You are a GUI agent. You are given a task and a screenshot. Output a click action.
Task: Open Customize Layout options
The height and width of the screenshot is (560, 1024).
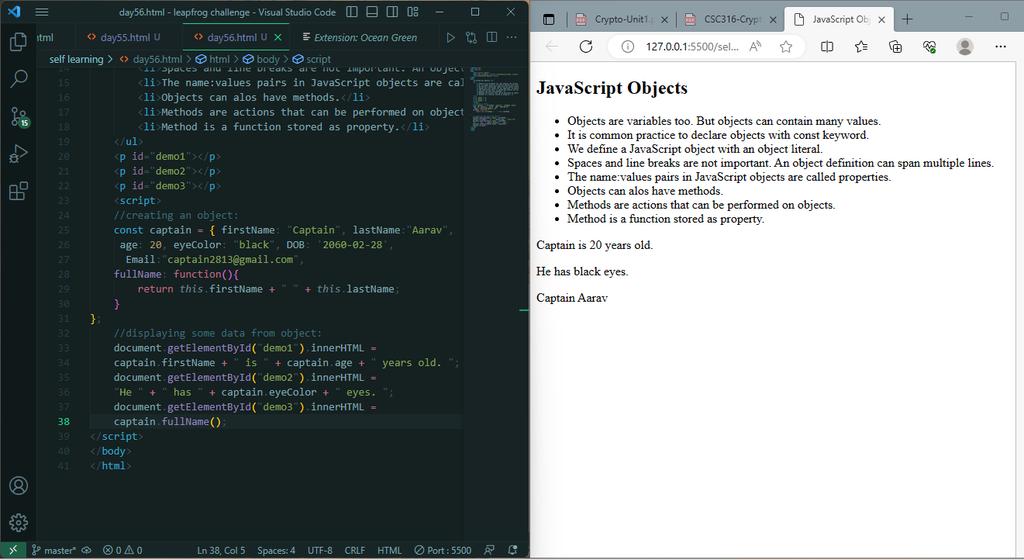coord(413,12)
